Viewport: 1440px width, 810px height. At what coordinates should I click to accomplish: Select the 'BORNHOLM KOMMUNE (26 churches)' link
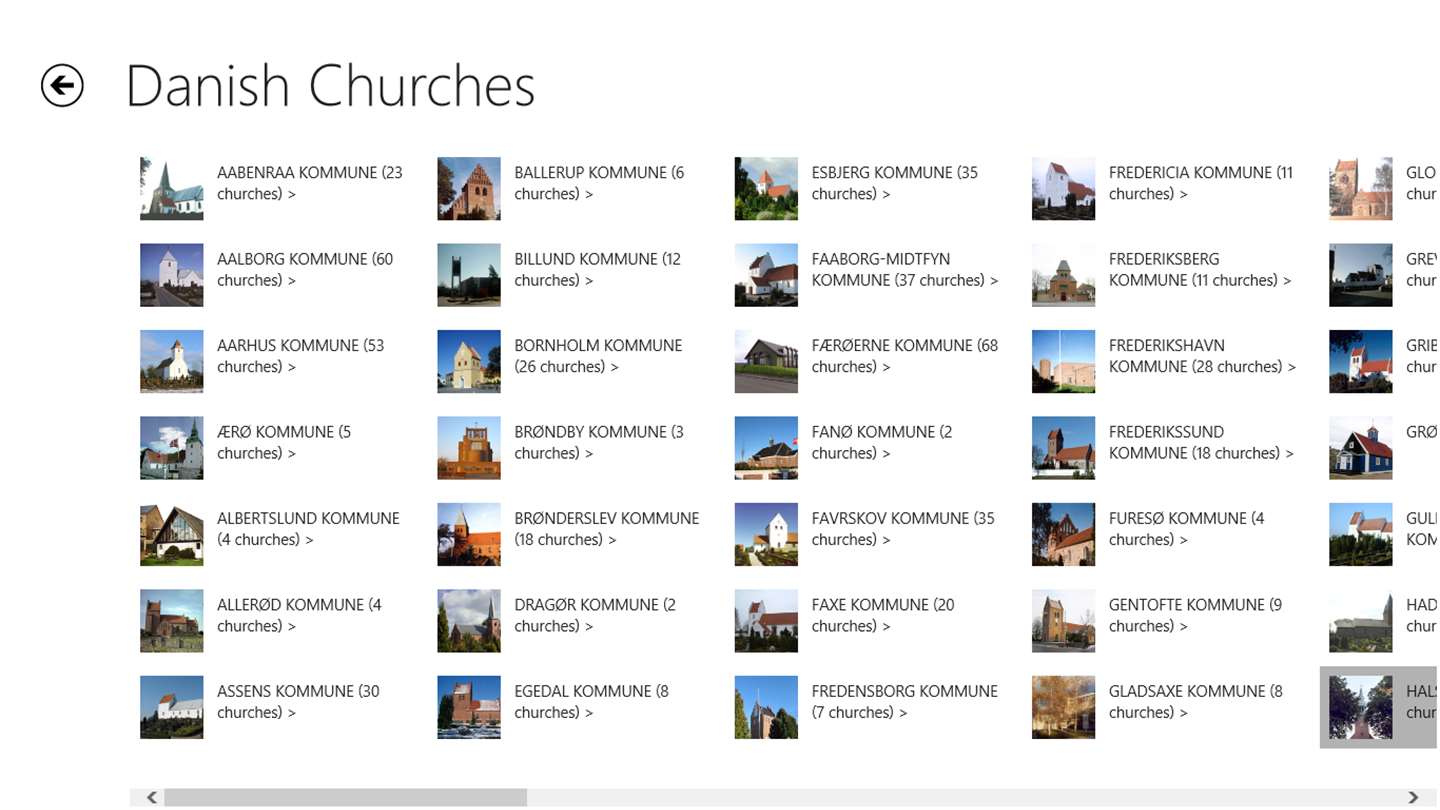tap(598, 356)
